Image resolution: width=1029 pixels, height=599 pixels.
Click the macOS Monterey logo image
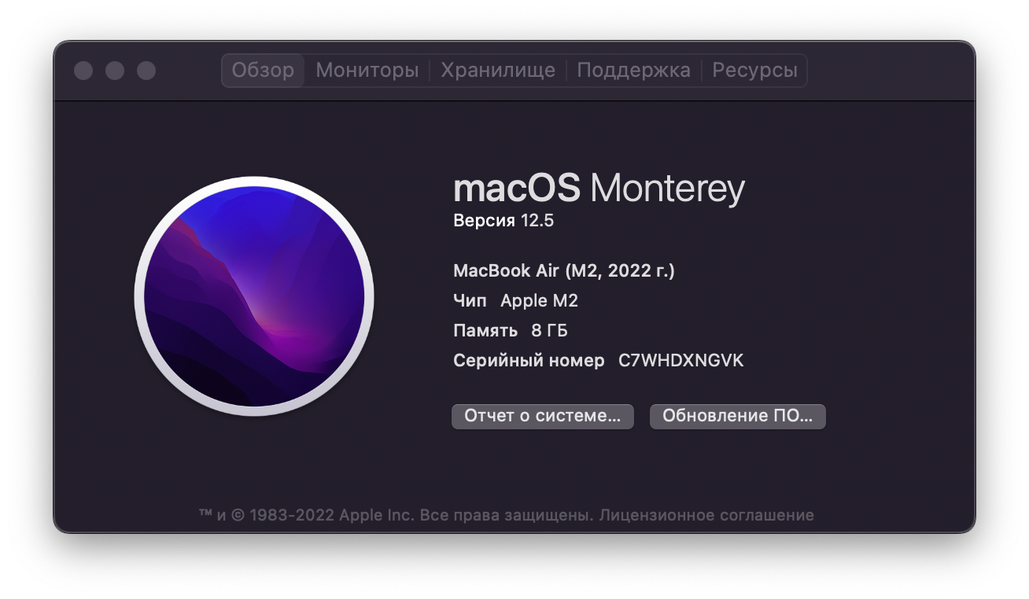click(255, 296)
